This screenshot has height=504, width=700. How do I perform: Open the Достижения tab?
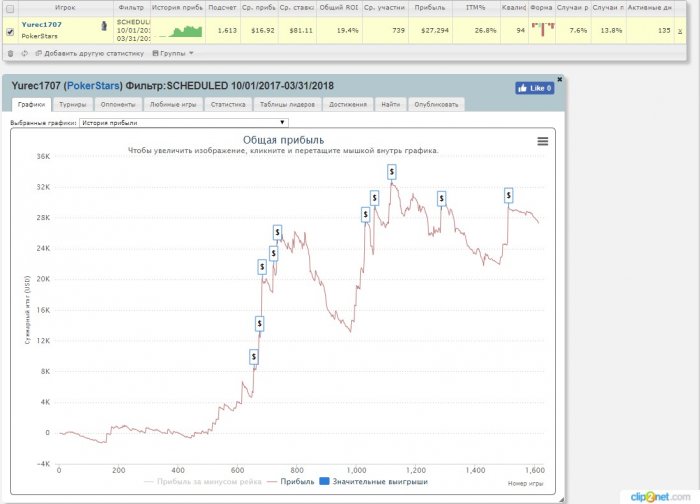(348, 104)
